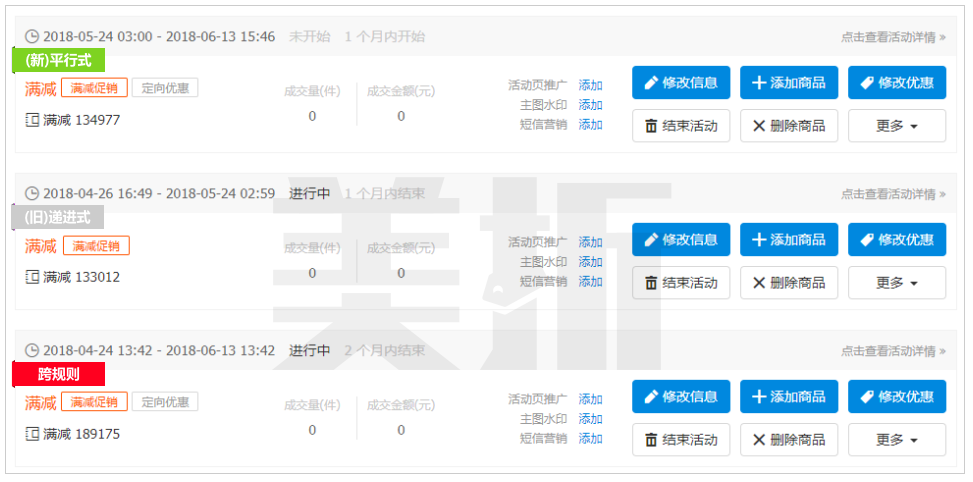This screenshot has height=482, width=973.
Task: Select activity name text 满减 134977
Action: pyautogui.click(x=81, y=120)
